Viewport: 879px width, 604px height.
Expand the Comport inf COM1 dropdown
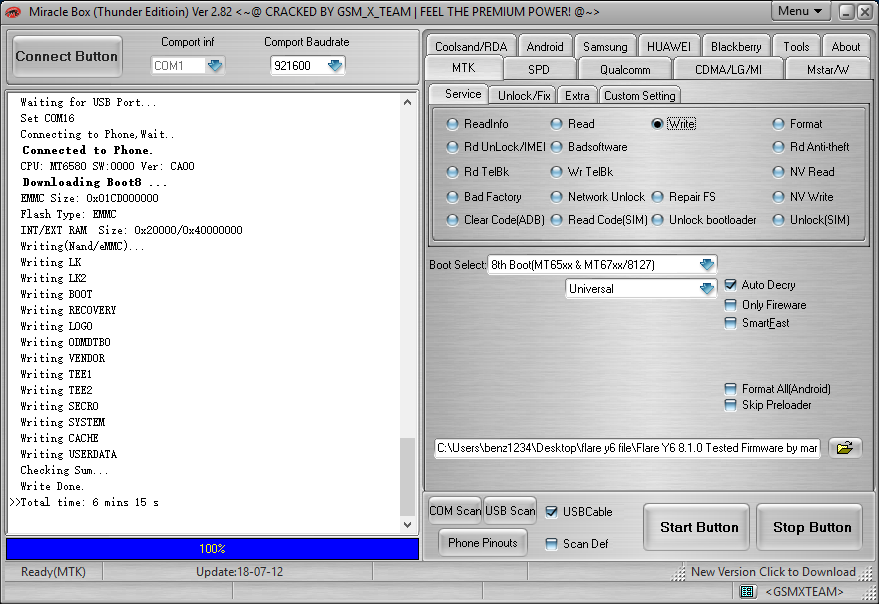click(x=215, y=66)
